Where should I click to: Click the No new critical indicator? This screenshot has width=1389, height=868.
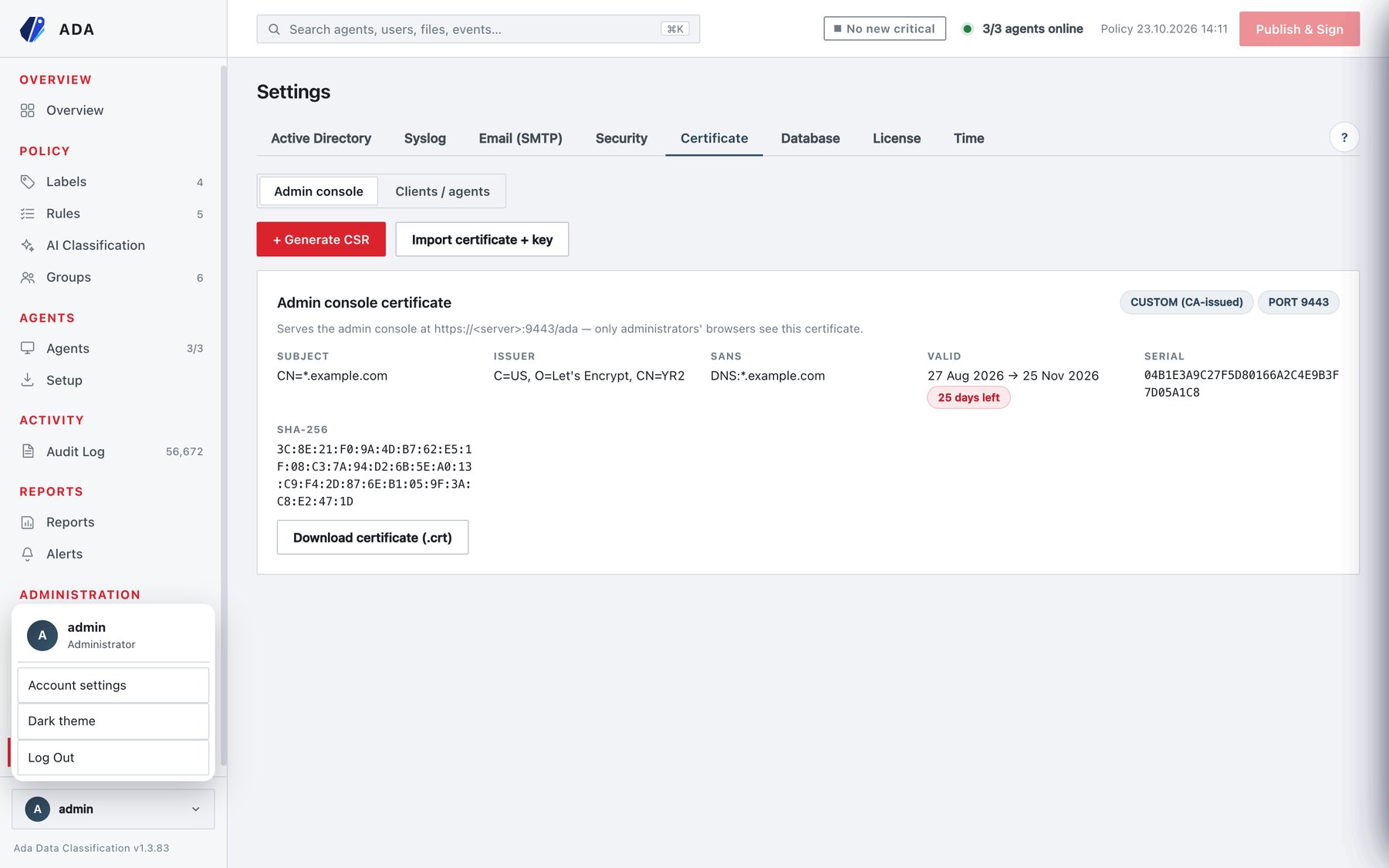[884, 29]
